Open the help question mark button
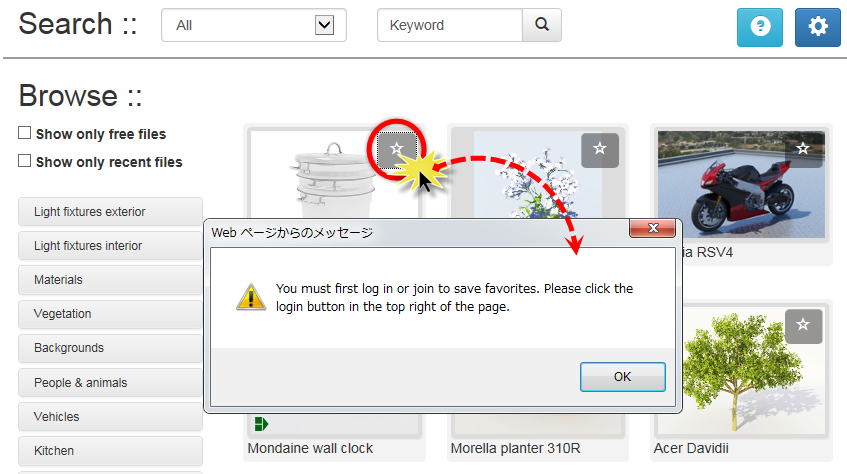The image size is (847, 474). pyautogui.click(x=759, y=27)
